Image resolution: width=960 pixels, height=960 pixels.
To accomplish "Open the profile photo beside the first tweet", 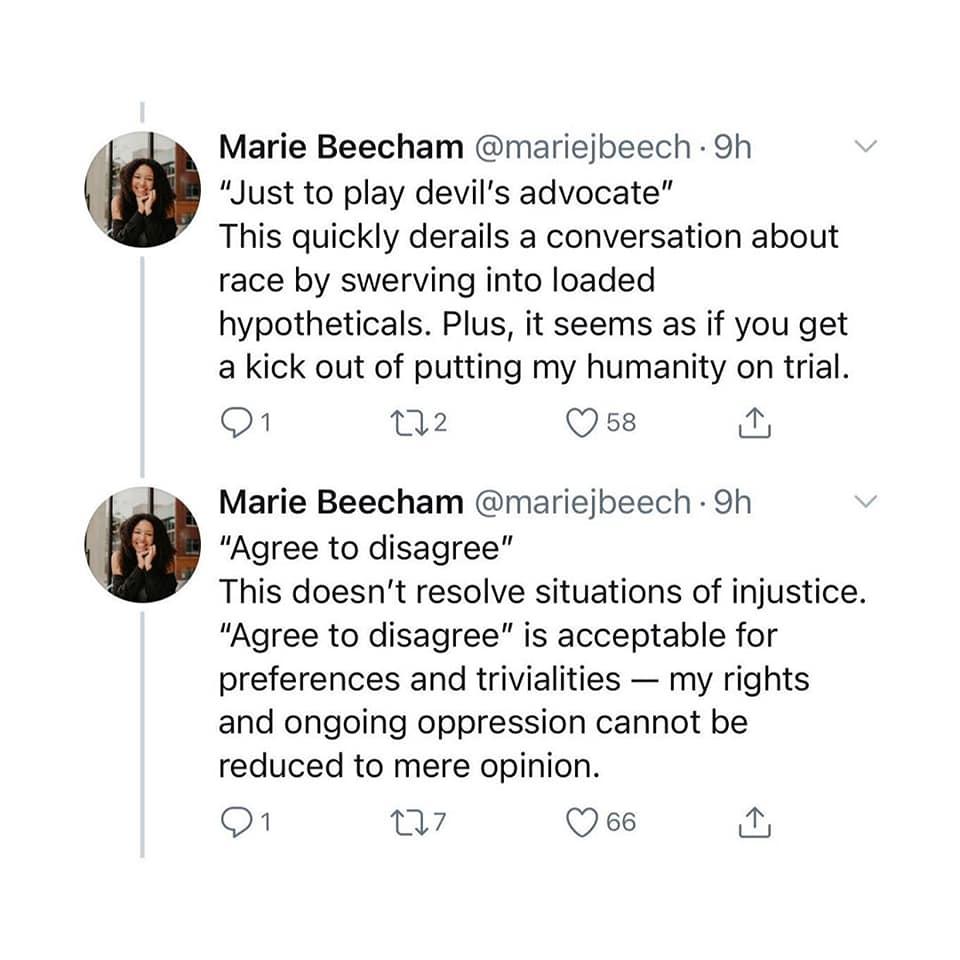I will coord(143,189).
